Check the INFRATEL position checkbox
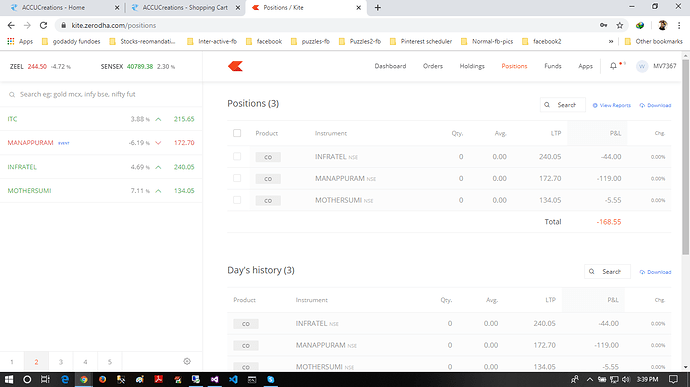690x387 pixels. tap(237, 156)
